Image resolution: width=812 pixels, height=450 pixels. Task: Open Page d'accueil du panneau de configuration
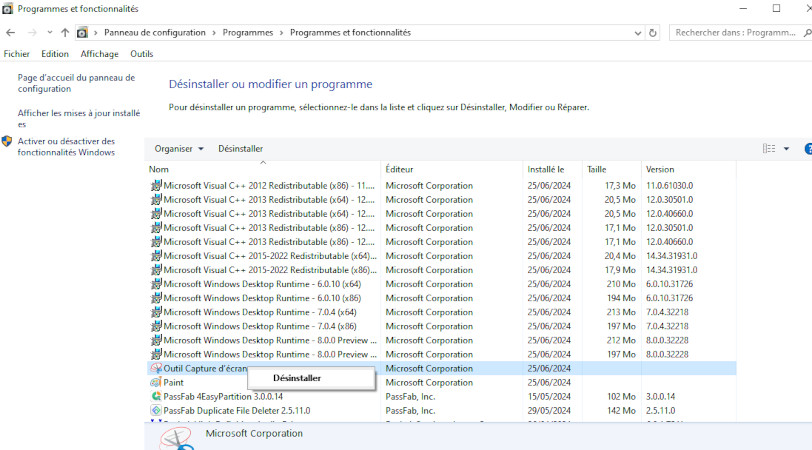[x=76, y=83]
